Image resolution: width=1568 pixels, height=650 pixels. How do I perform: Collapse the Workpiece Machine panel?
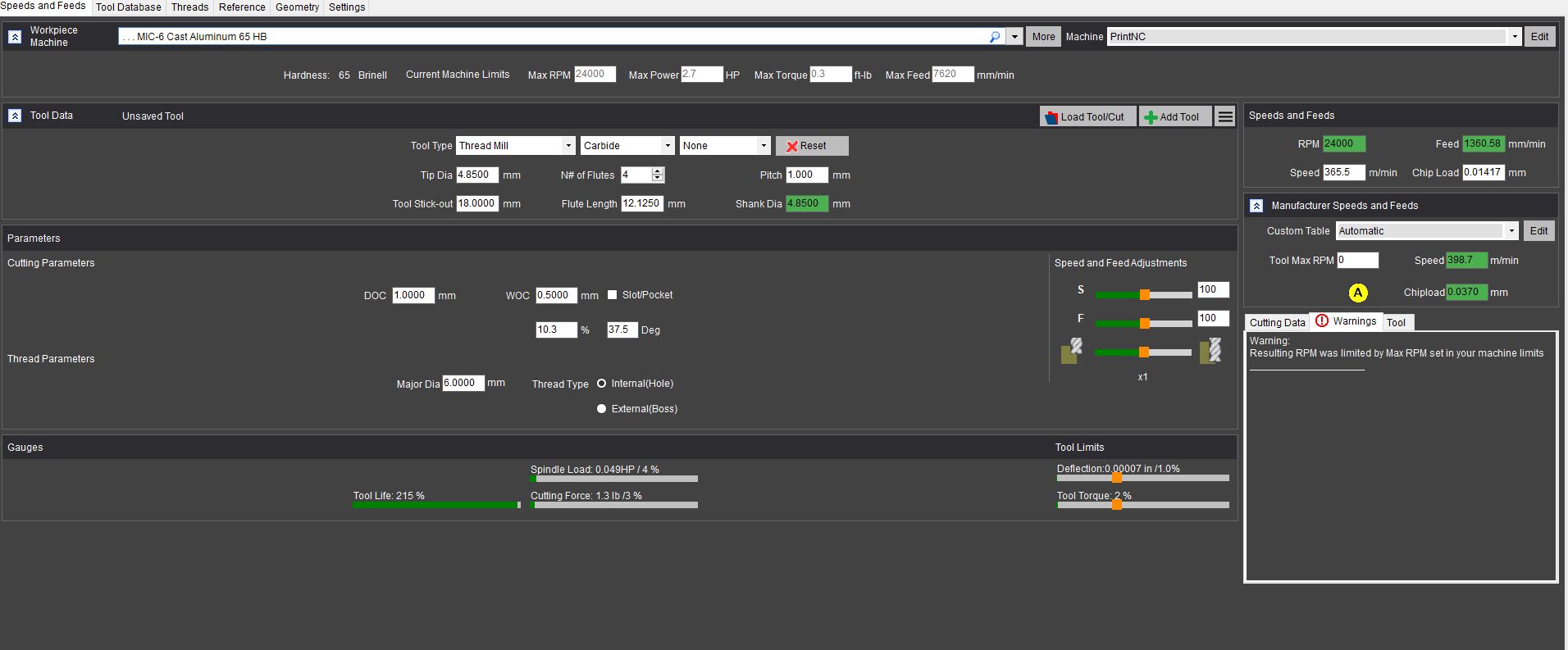tap(15, 37)
